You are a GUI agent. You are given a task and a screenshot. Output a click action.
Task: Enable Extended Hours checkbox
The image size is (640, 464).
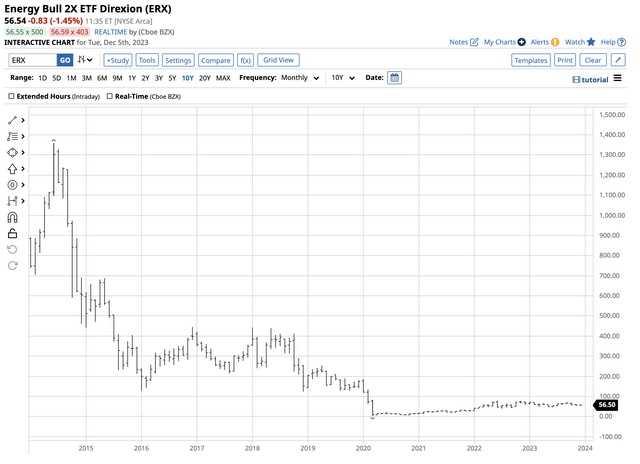(x=11, y=96)
